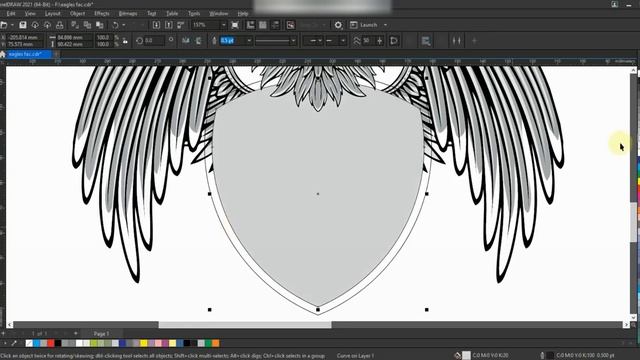Click the Save icon in the toolbar
This screenshot has width=640, height=360.
click(x=23, y=25)
